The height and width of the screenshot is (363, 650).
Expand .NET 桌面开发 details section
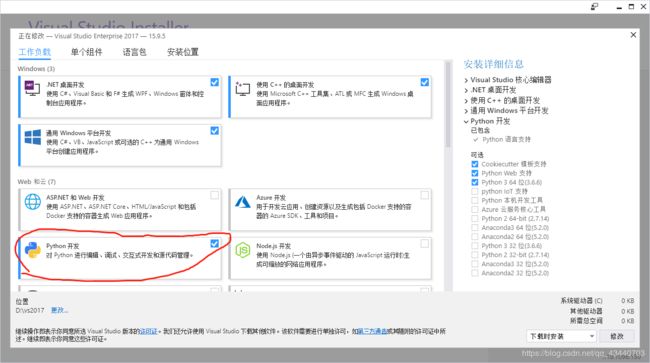coord(466,90)
